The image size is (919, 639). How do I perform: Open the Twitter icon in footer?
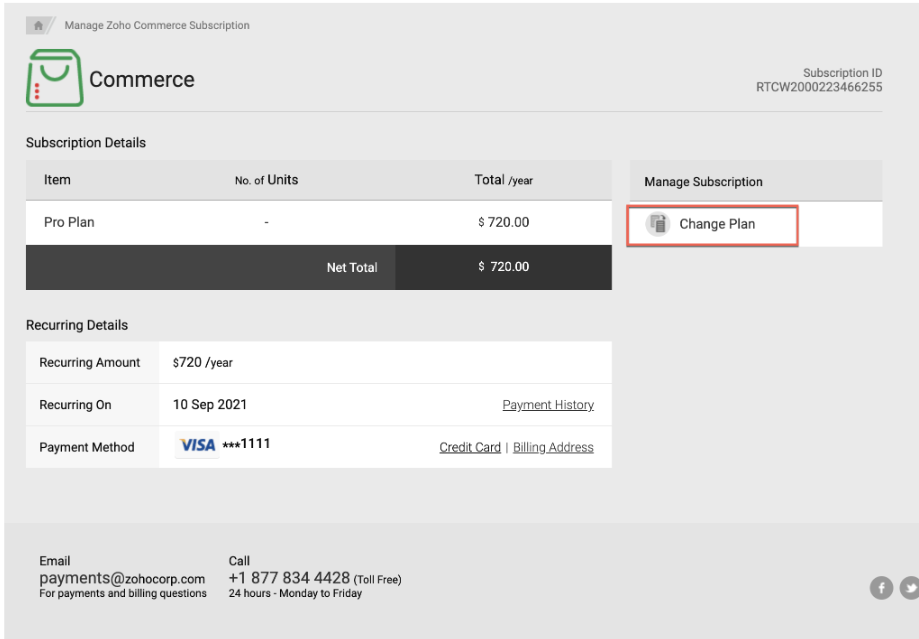tap(910, 588)
